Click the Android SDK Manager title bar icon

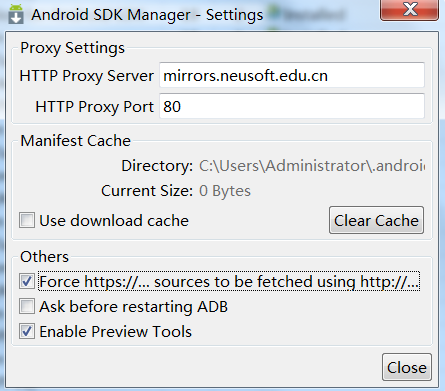pyautogui.click(x=16, y=14)
